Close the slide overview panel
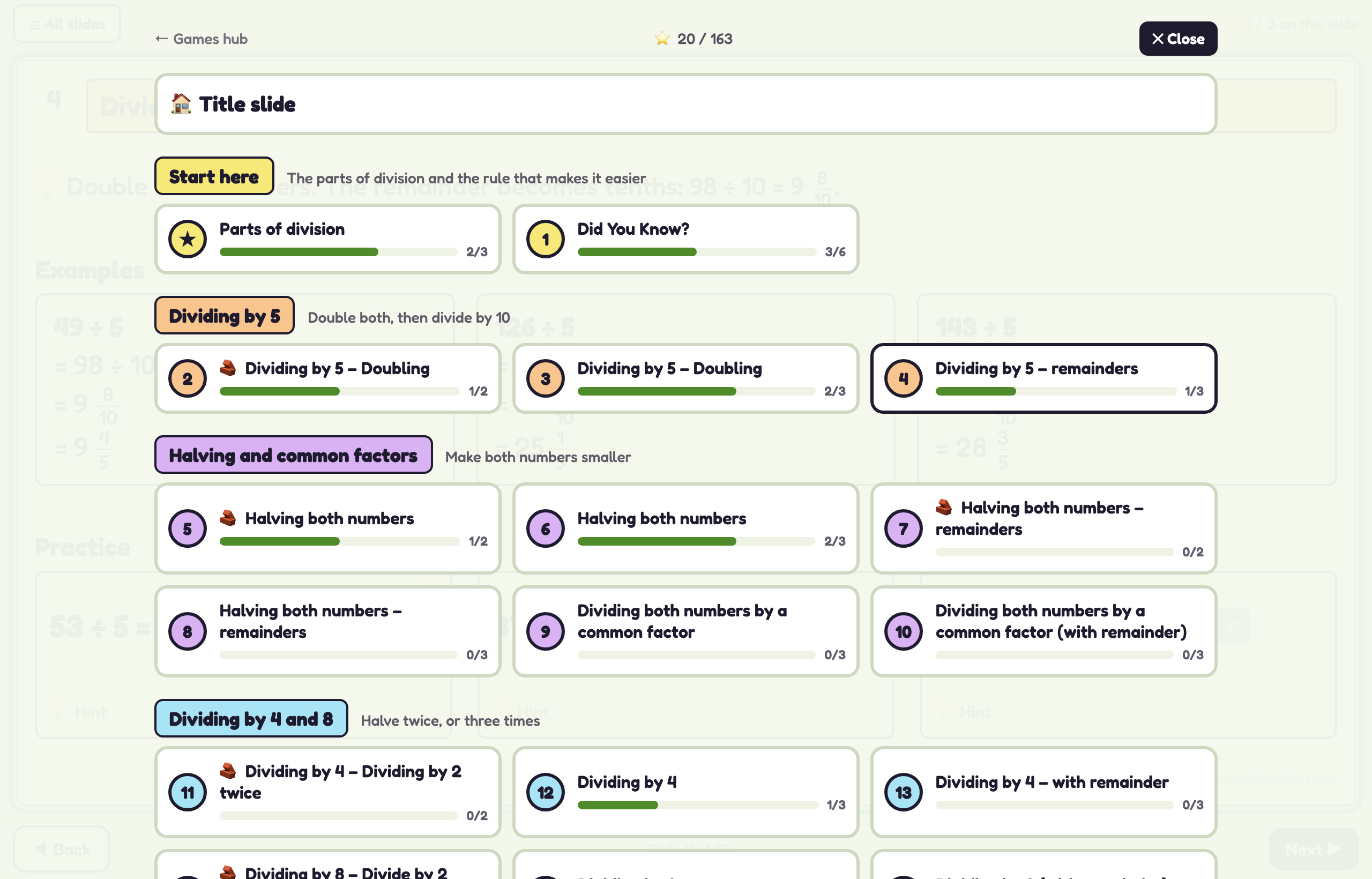1372x879 pixels. click(1177, 38)
